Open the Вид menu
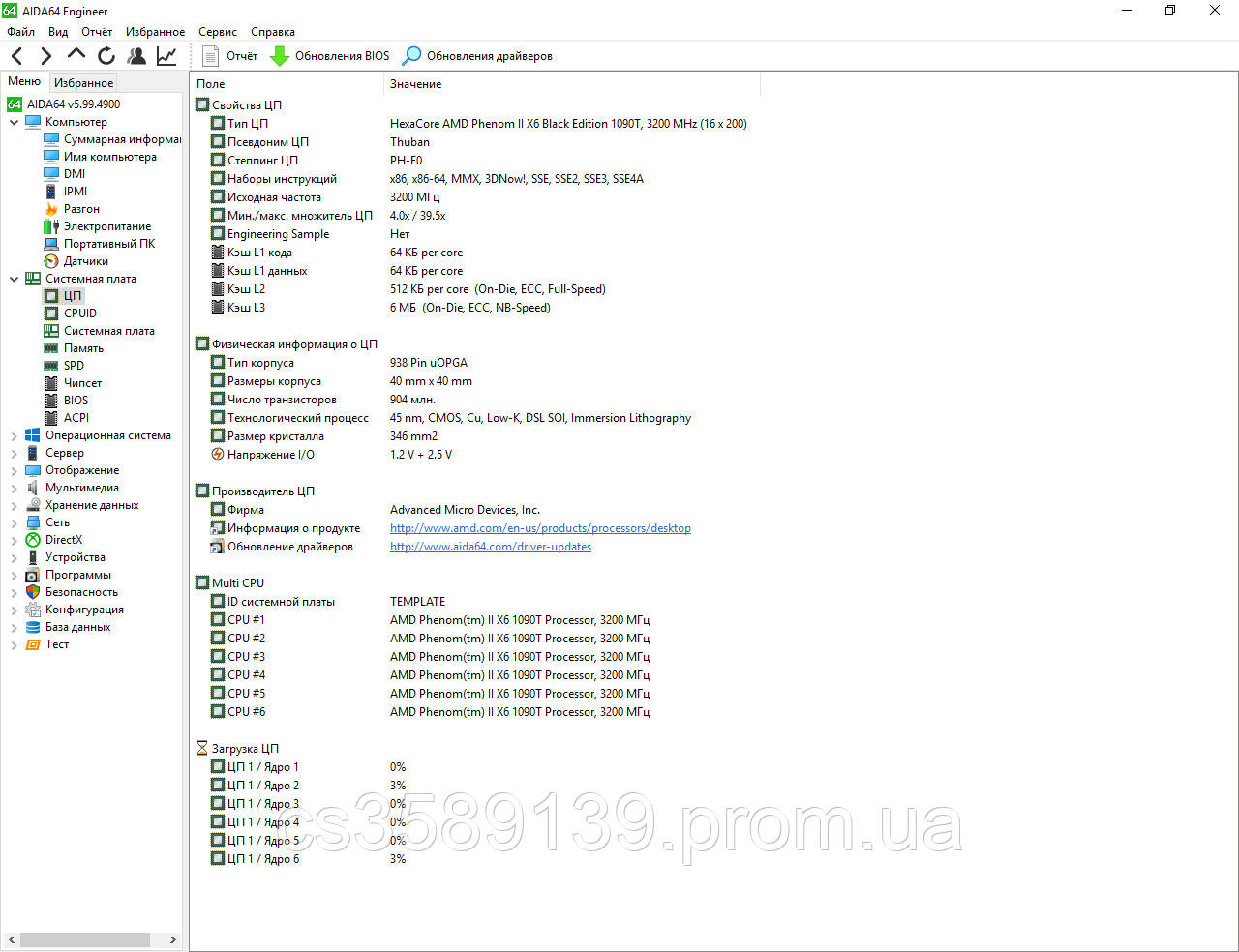The image size is (1239, 952). click(58, 32)
